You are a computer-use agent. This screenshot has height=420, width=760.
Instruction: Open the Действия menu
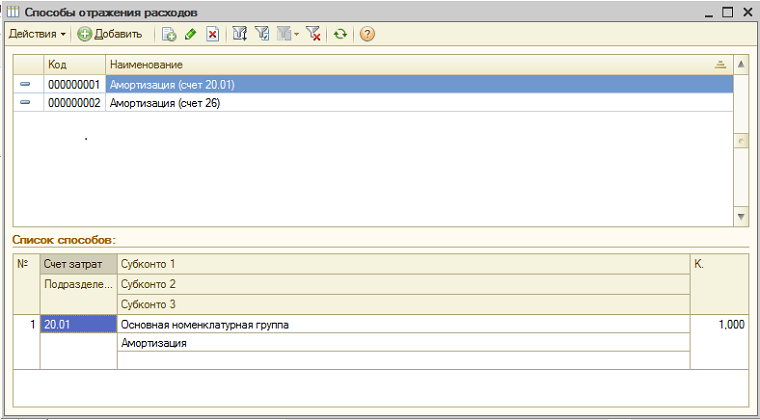[37, 34]
